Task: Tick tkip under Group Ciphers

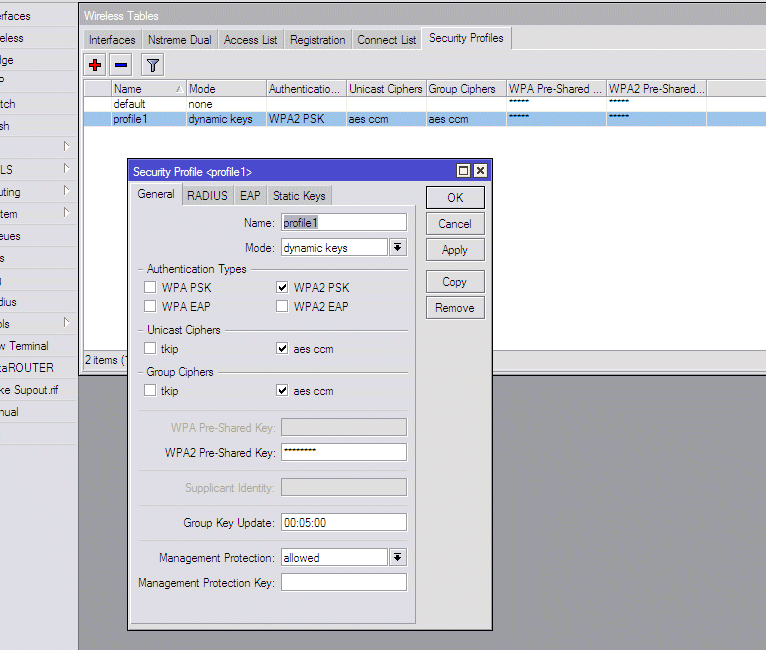Action: [x=150, y=390]
